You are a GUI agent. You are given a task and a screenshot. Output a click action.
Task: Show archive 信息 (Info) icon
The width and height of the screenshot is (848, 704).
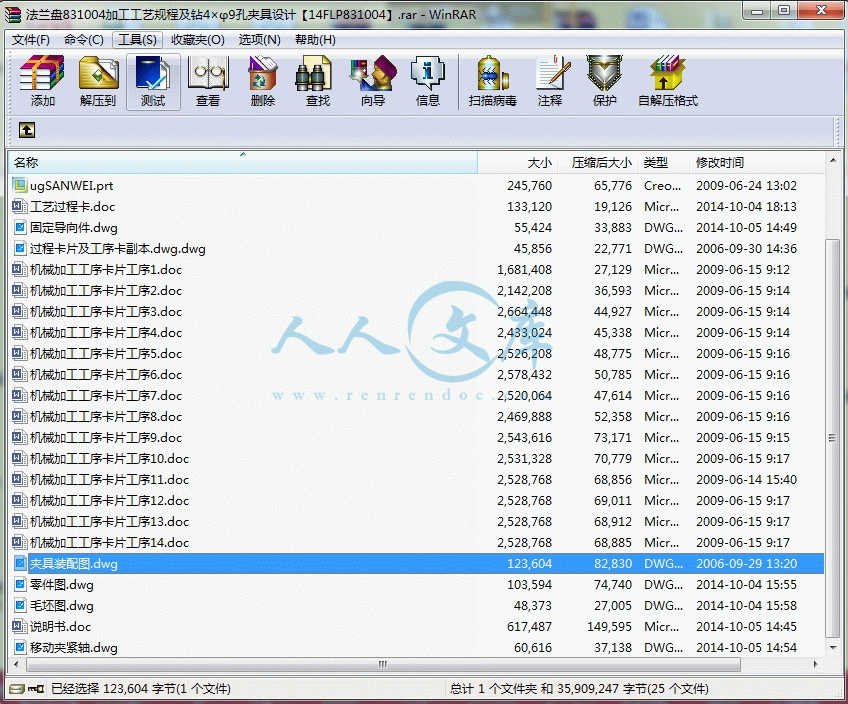pos(428,73)
